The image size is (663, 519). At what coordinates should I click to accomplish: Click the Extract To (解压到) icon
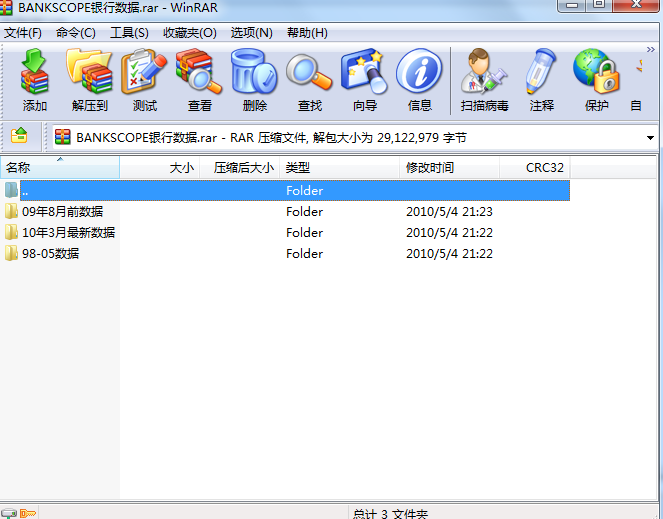point(90,80)
